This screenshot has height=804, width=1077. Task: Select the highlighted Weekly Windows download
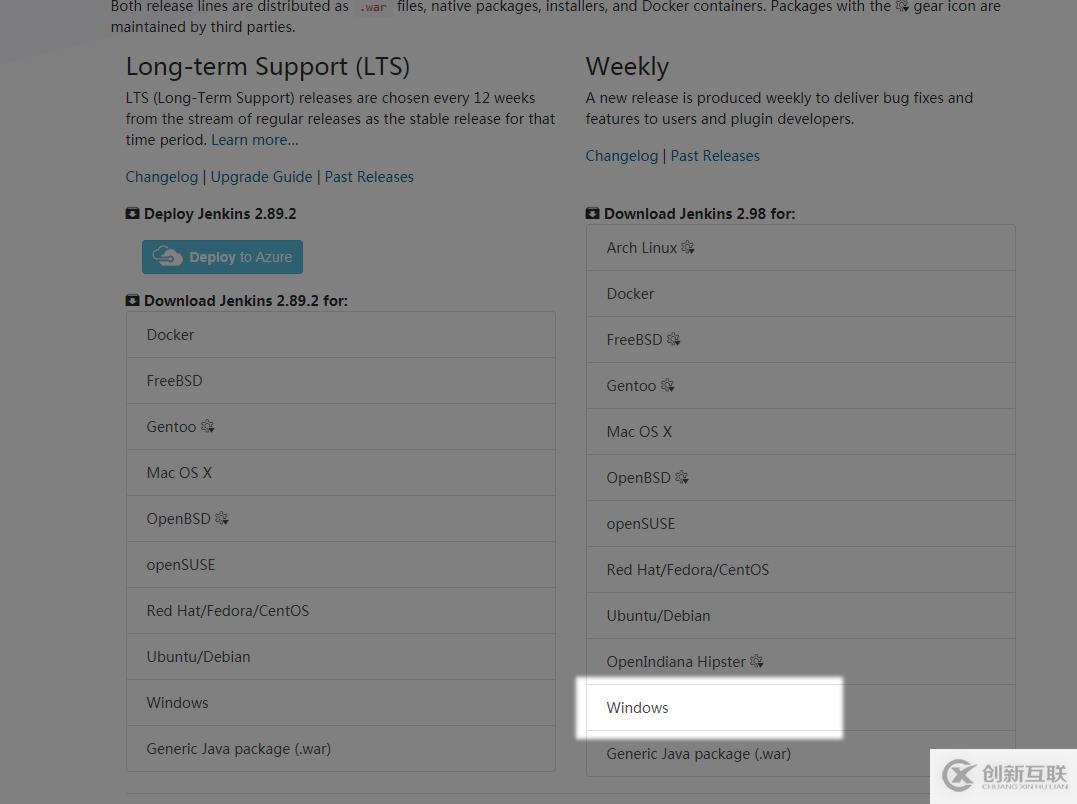click(x=637, y=708)
